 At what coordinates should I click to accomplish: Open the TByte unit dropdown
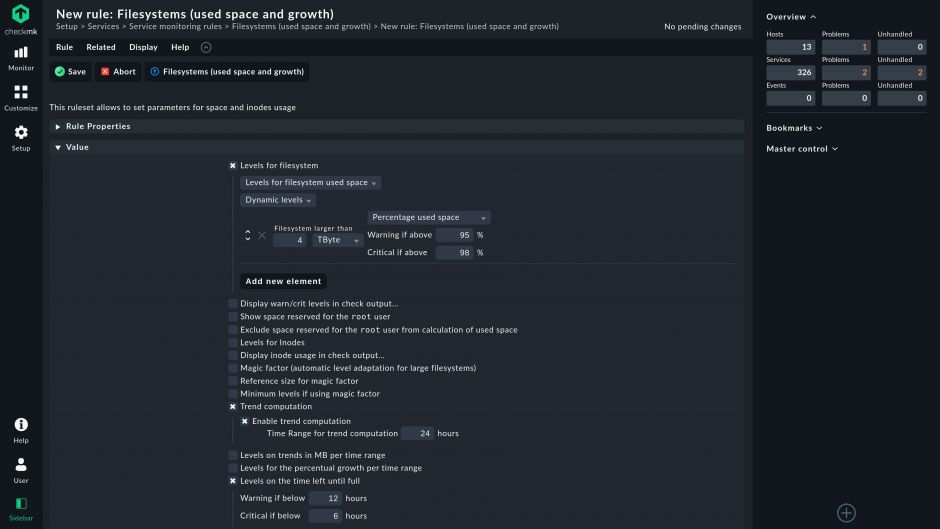(337, 240)
